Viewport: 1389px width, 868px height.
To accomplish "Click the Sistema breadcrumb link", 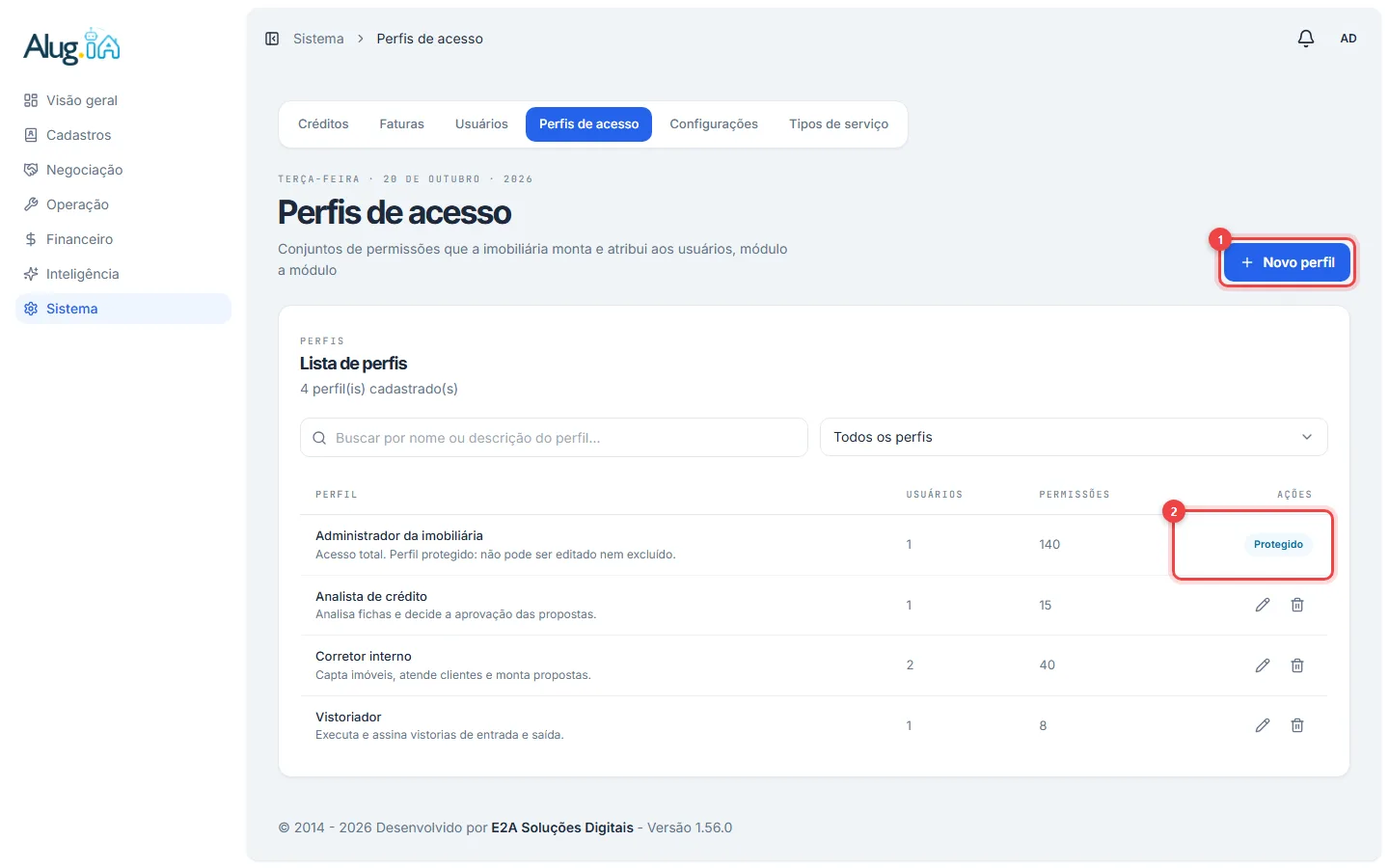I will [x=318, y=39].
